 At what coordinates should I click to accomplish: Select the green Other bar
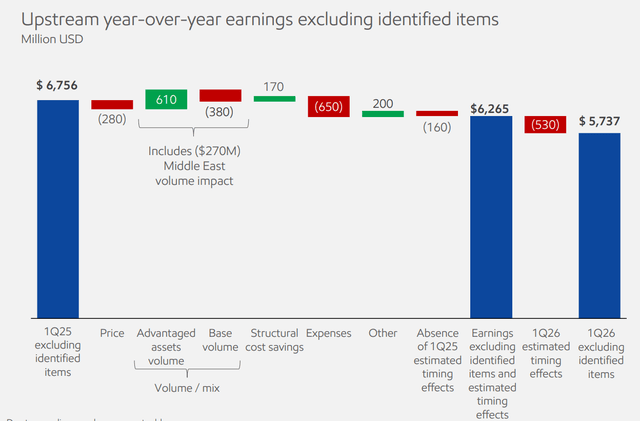pos(383,114)
